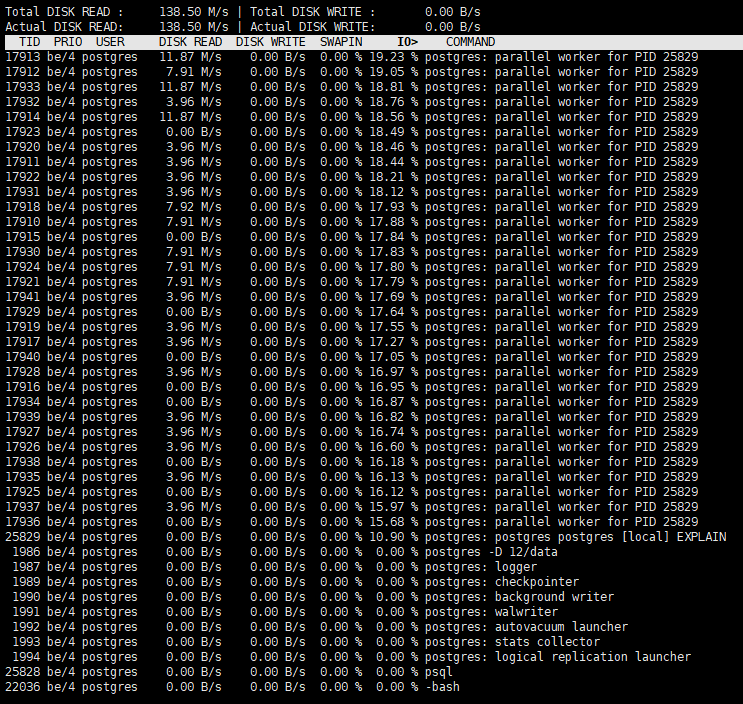Select IO value 19.05 %
The height and width of the screenshot is (704, 743).
click(x=394, y=72)
